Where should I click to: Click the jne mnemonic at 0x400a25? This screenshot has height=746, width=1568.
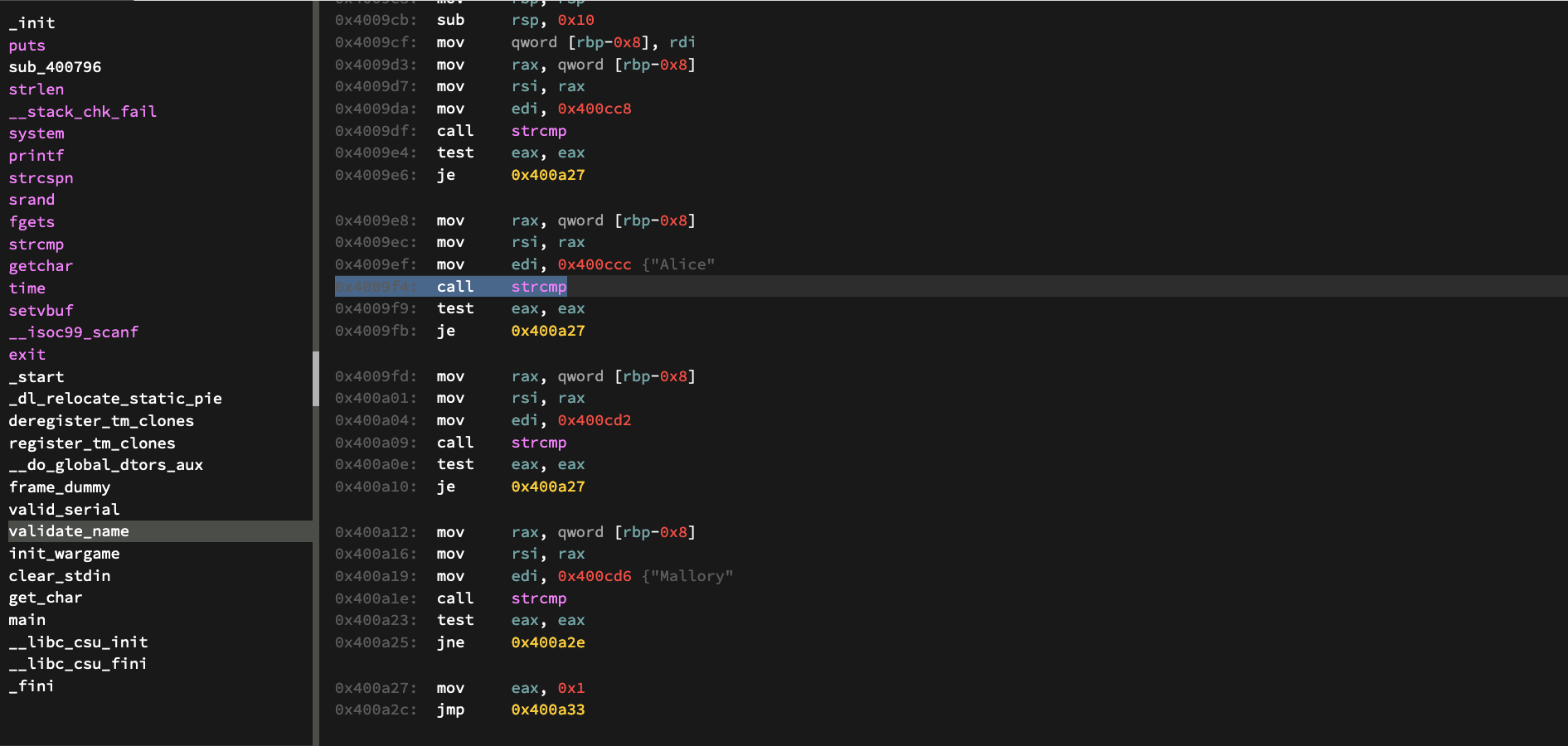[451, 642]
